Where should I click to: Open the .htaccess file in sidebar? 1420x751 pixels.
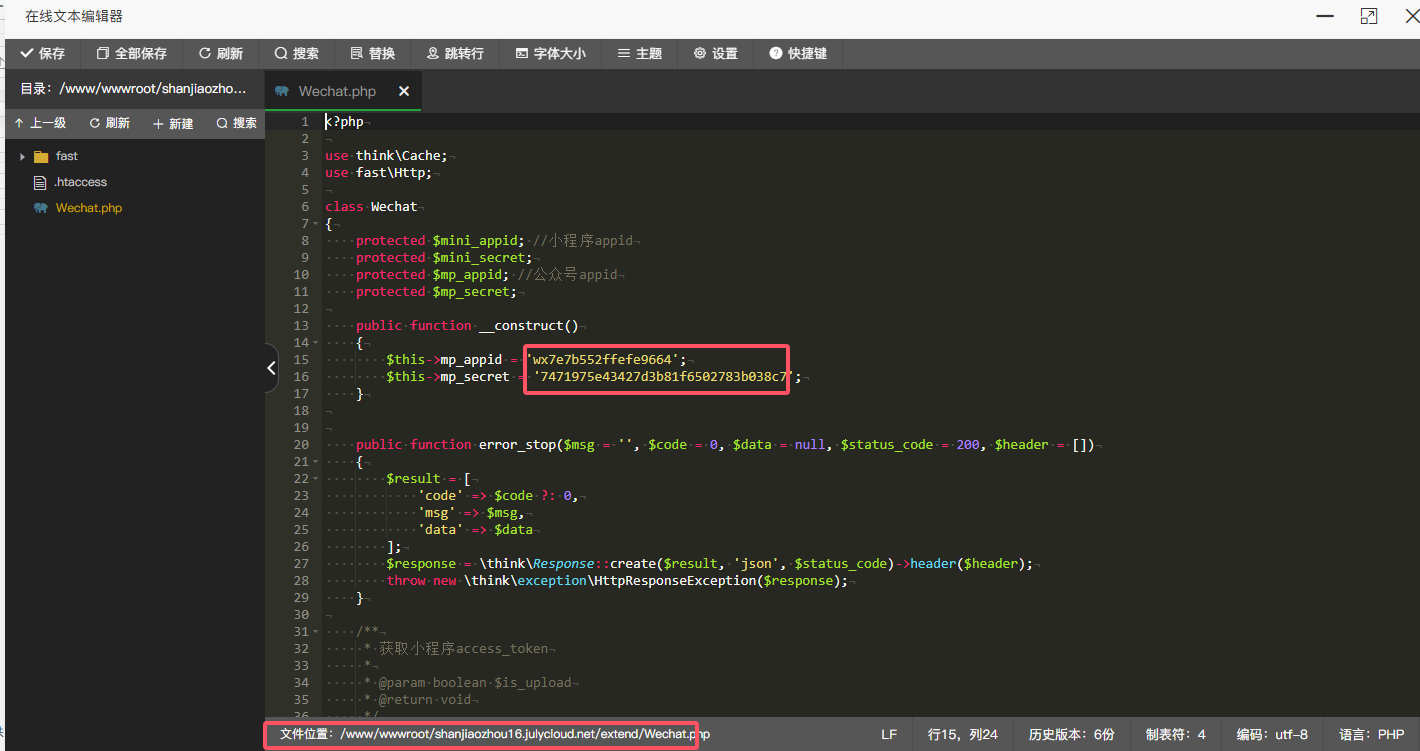click(x=80, y=182)
